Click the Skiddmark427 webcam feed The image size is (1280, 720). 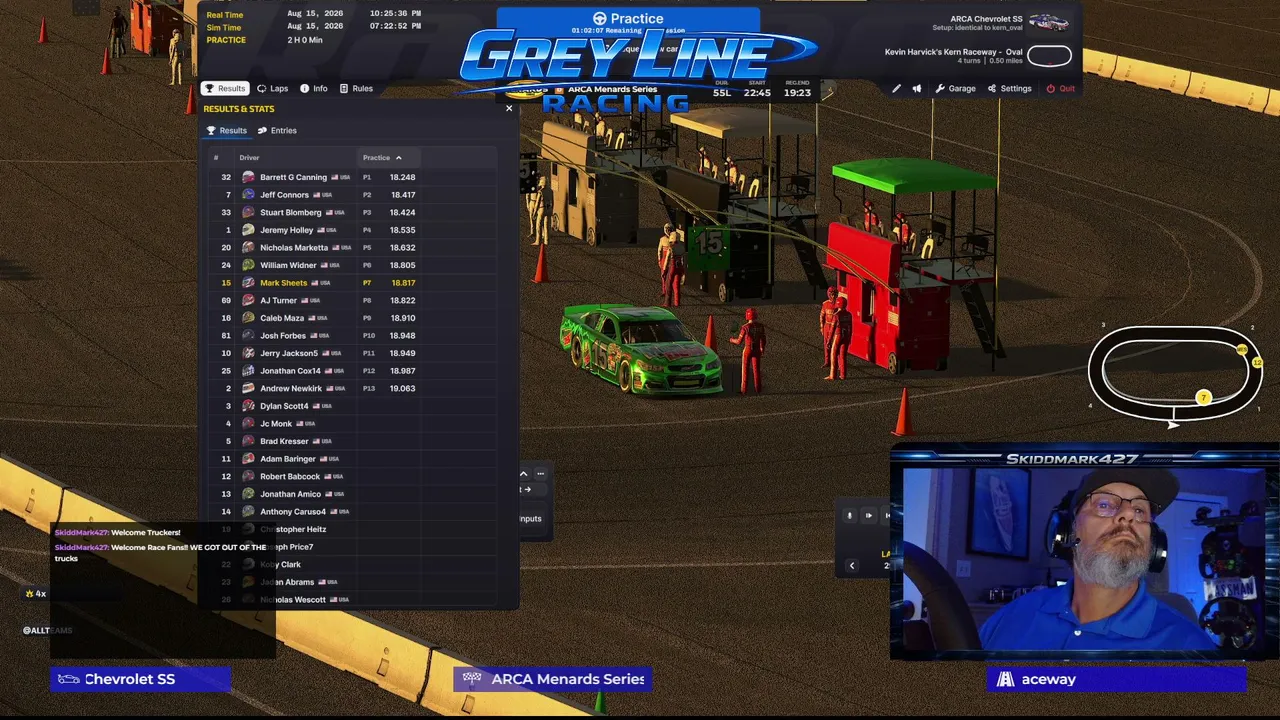(1084, 561)
